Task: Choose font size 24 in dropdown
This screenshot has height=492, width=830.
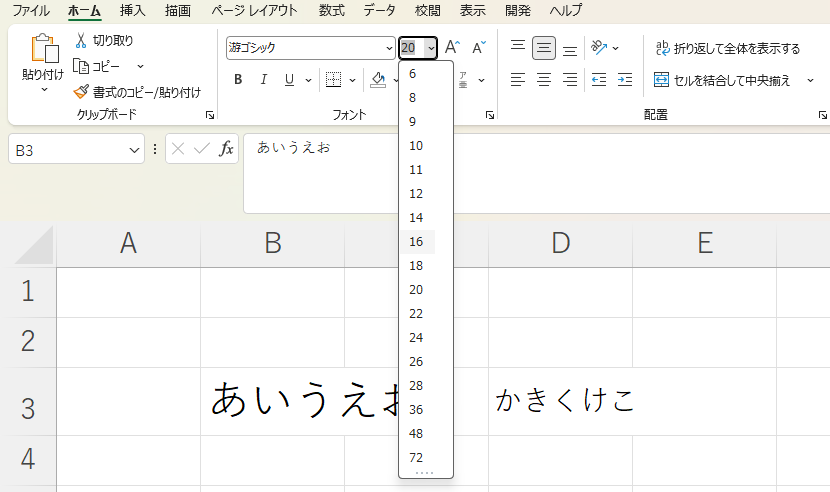Action: tap(418, 338)
